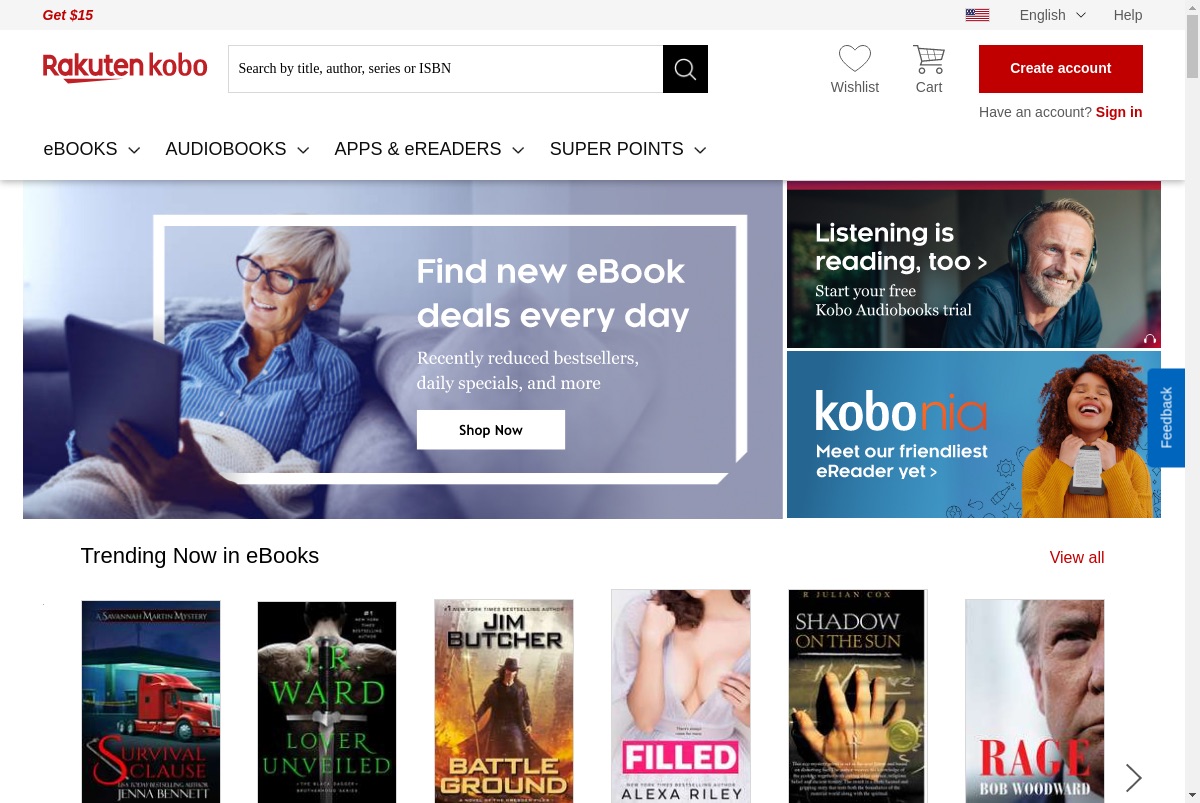Select the Battle Ground book cover

pos(504,701)
